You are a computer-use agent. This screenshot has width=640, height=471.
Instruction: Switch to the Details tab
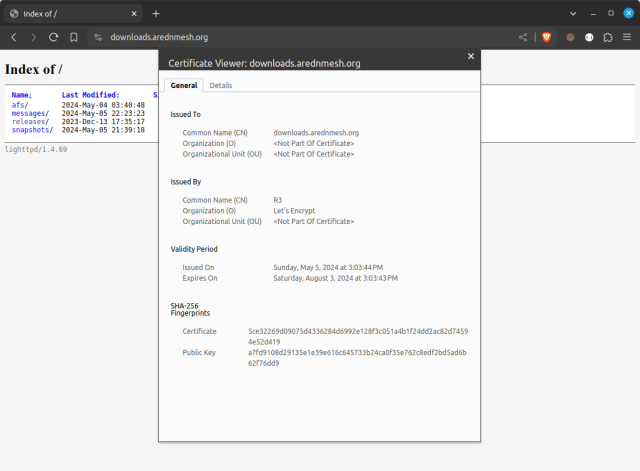(221, 85)
